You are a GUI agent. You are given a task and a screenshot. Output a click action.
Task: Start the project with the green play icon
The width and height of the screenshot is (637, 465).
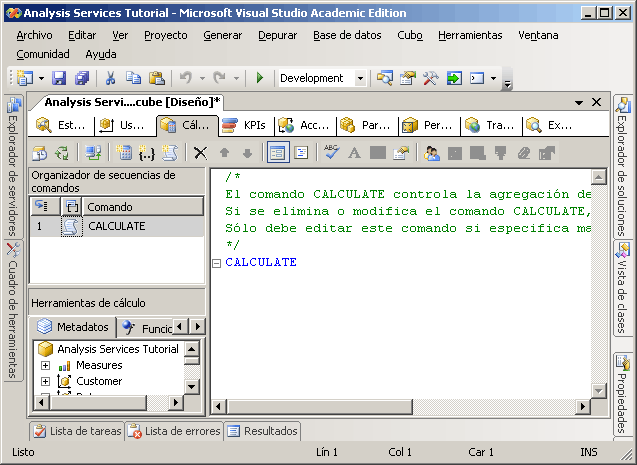pyautogui.click(x=260, y=78)
